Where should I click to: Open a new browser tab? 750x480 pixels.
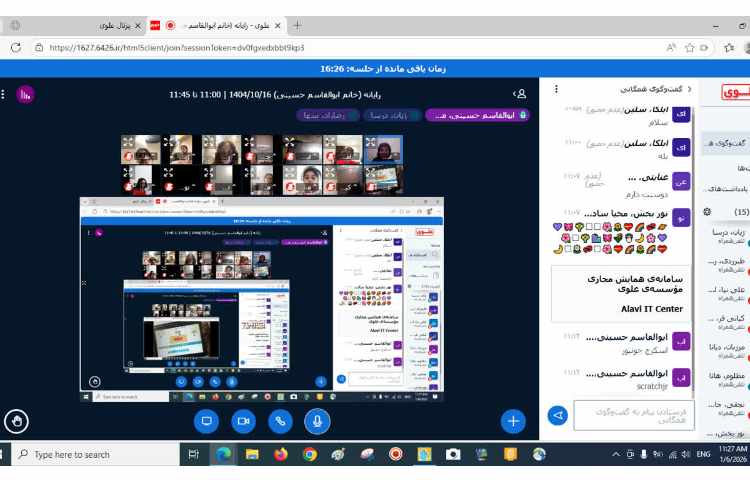coord(297,25)
